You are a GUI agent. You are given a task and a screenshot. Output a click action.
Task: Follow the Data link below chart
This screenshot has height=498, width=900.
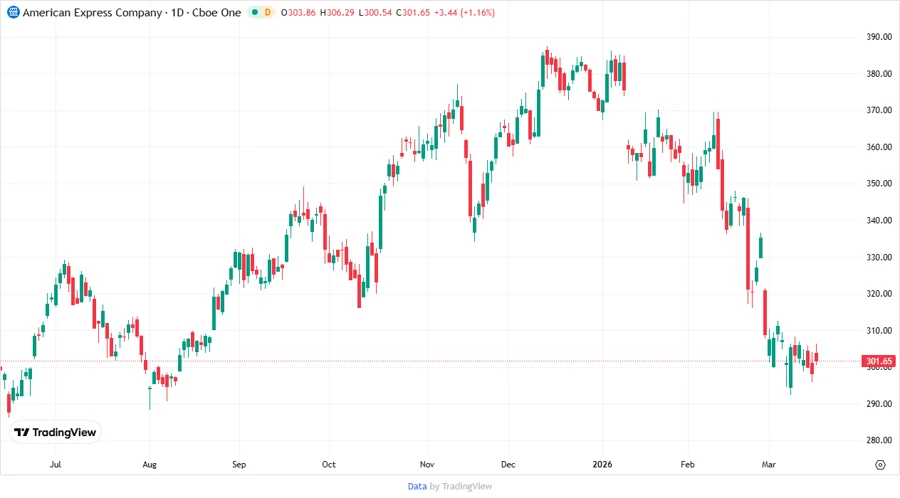(417, 487)
